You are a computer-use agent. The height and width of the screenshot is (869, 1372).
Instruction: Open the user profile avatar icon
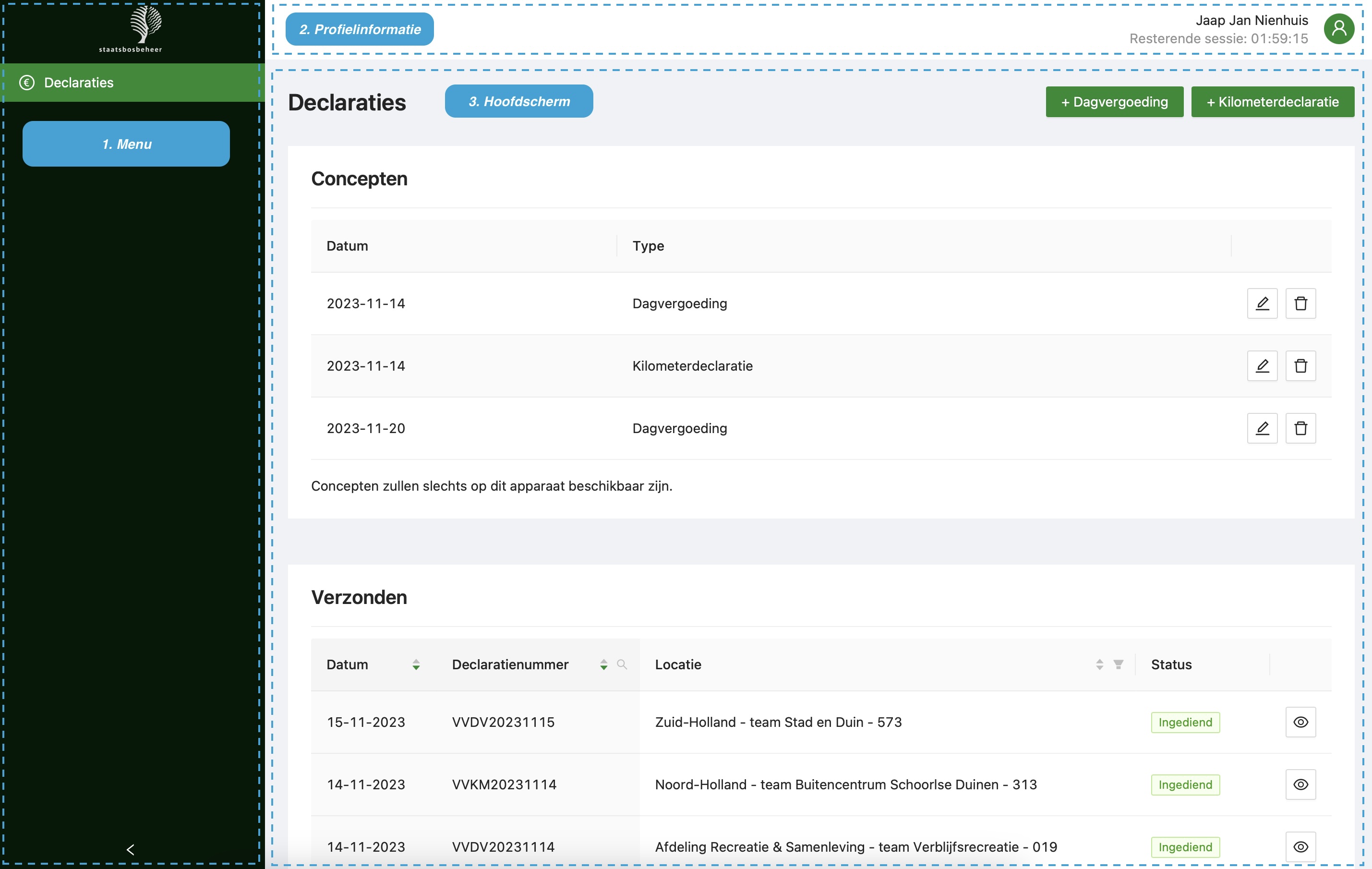pos(1338,29)
